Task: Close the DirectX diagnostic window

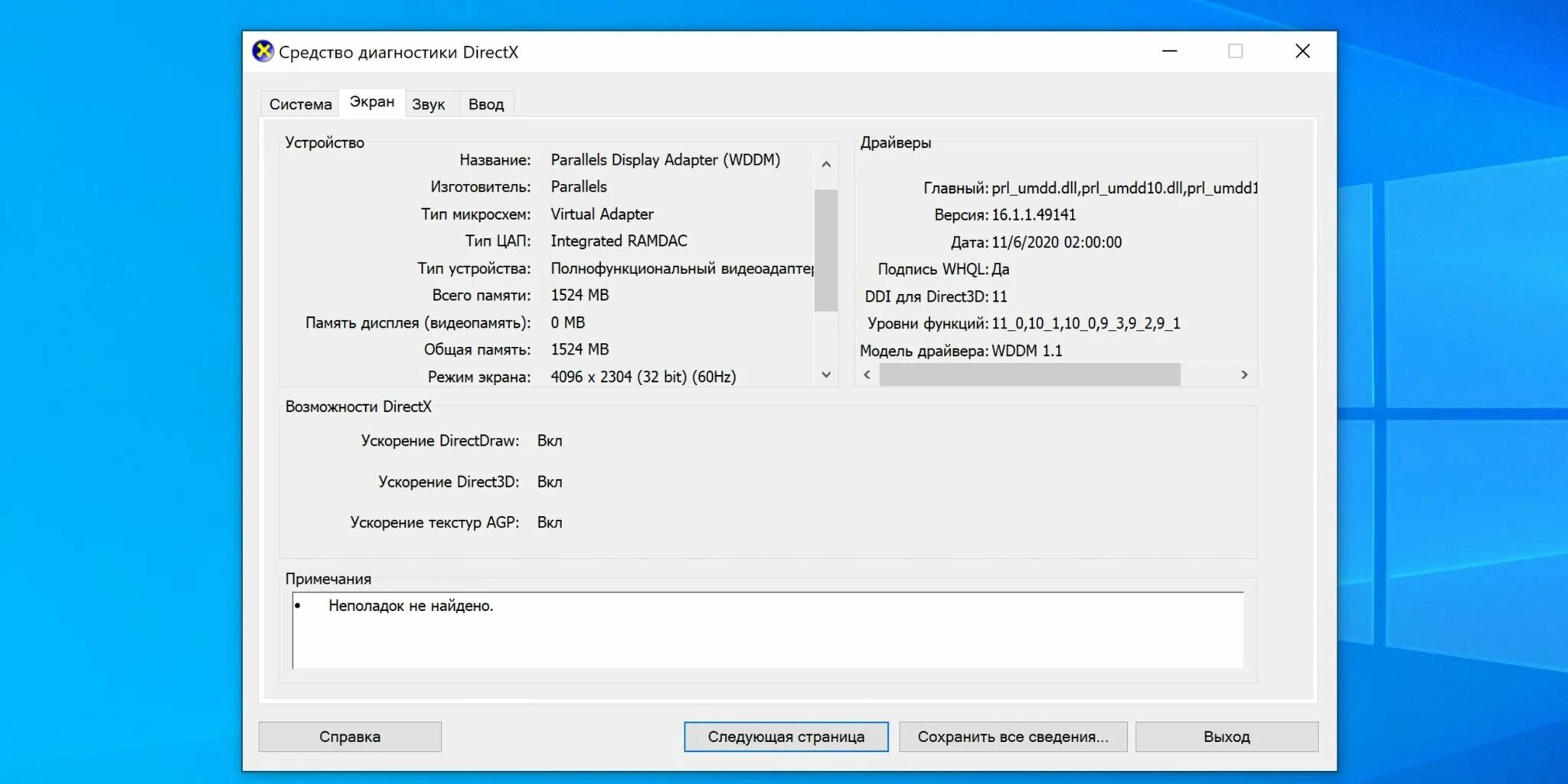Action: tap(1302, 51)
